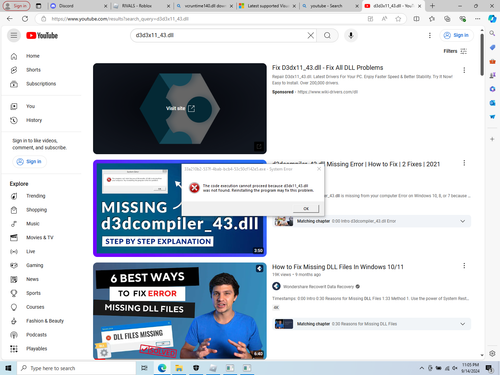
Task: Open Microsoft Edge from the taskbar
Action: click(162, 368)
